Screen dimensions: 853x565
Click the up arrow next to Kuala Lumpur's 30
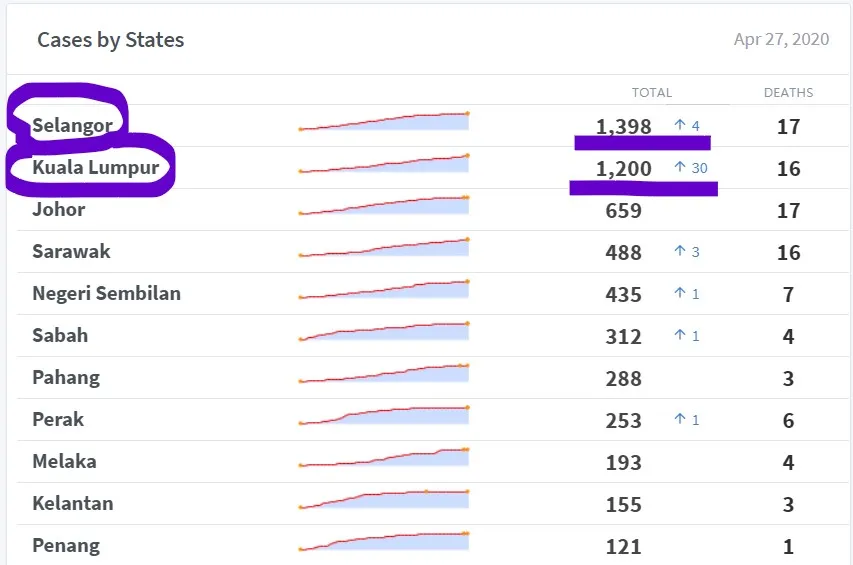679,167
